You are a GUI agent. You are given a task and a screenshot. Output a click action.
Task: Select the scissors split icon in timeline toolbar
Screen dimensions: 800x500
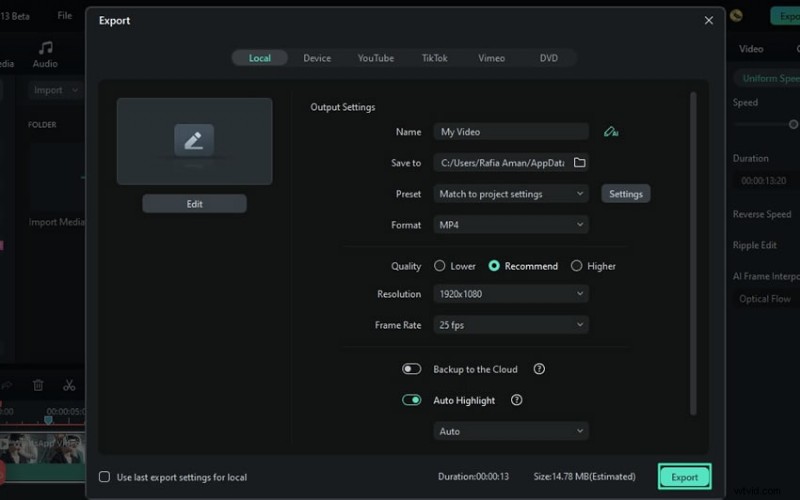[x=69, y=385]
